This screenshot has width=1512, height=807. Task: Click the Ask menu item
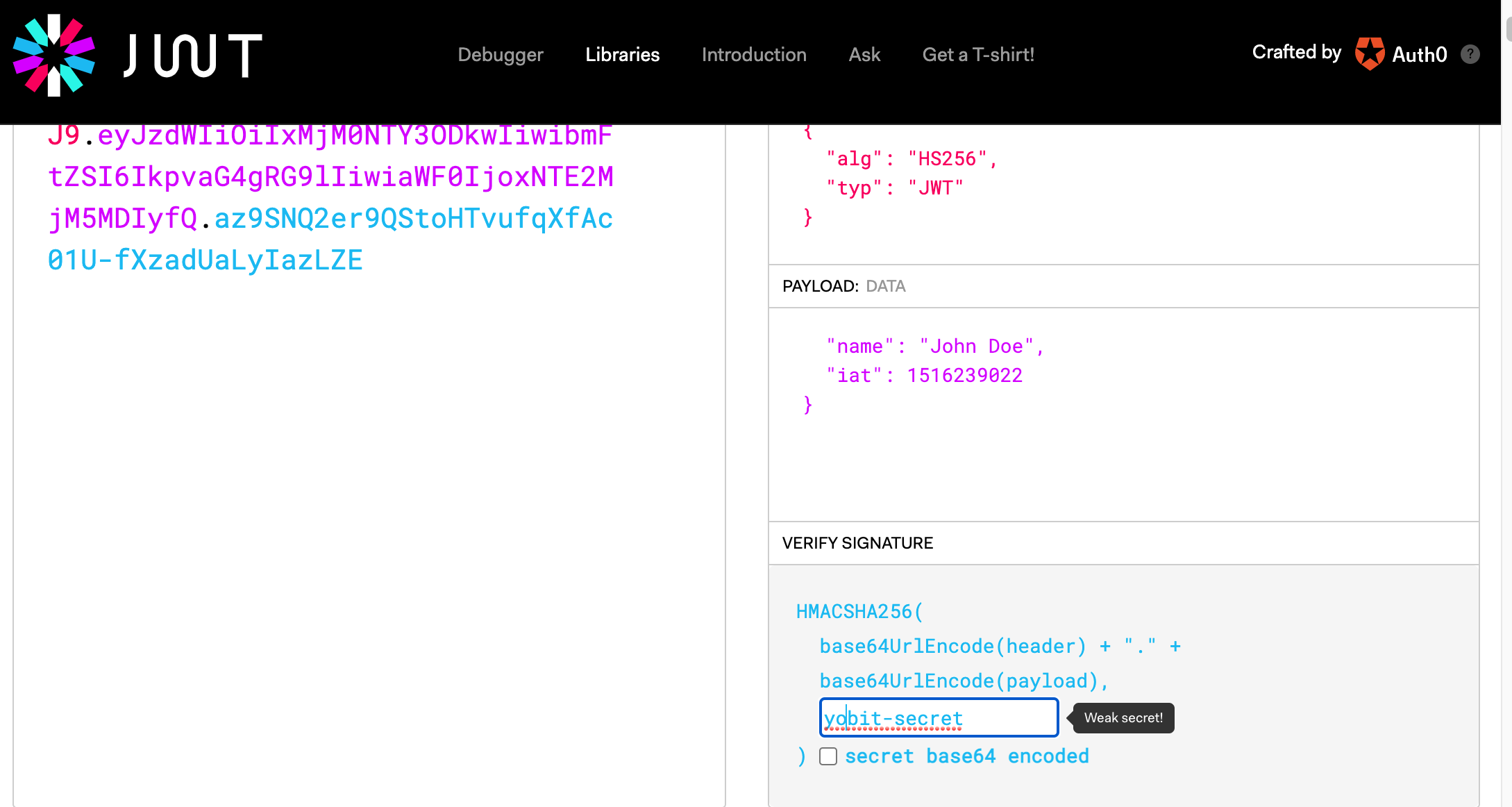[x=864, y=55]
